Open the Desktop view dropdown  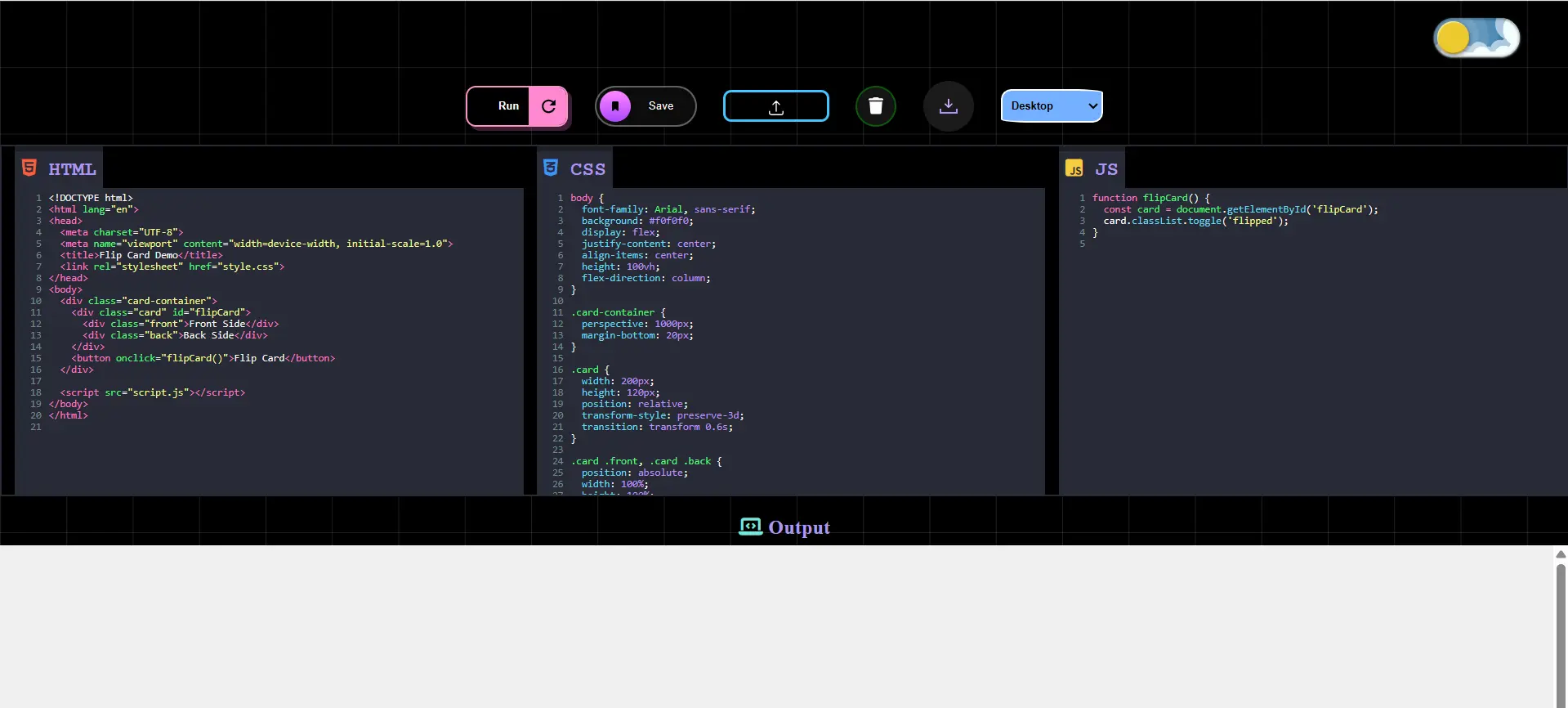1052,106
